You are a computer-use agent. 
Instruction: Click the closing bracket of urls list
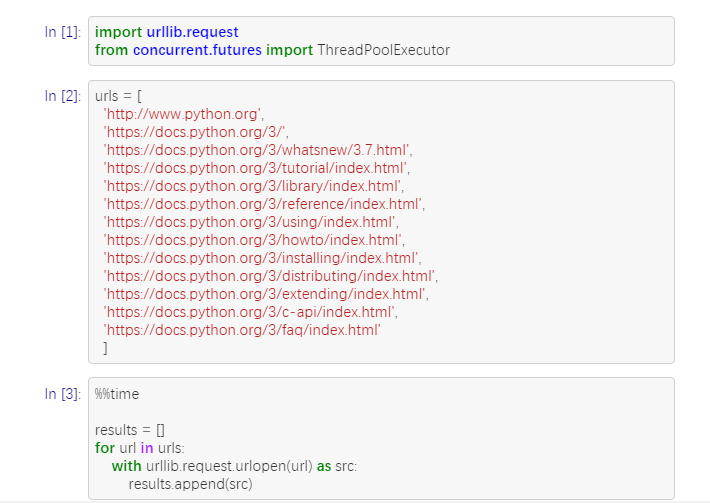[106, 348]
